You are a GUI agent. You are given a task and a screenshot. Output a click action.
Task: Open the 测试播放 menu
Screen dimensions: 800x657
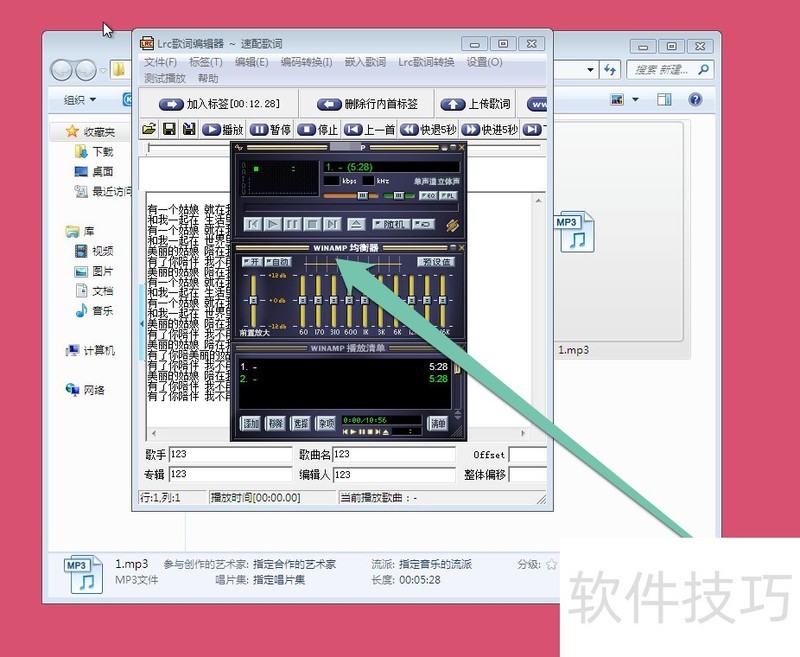(x=165, y=78)
